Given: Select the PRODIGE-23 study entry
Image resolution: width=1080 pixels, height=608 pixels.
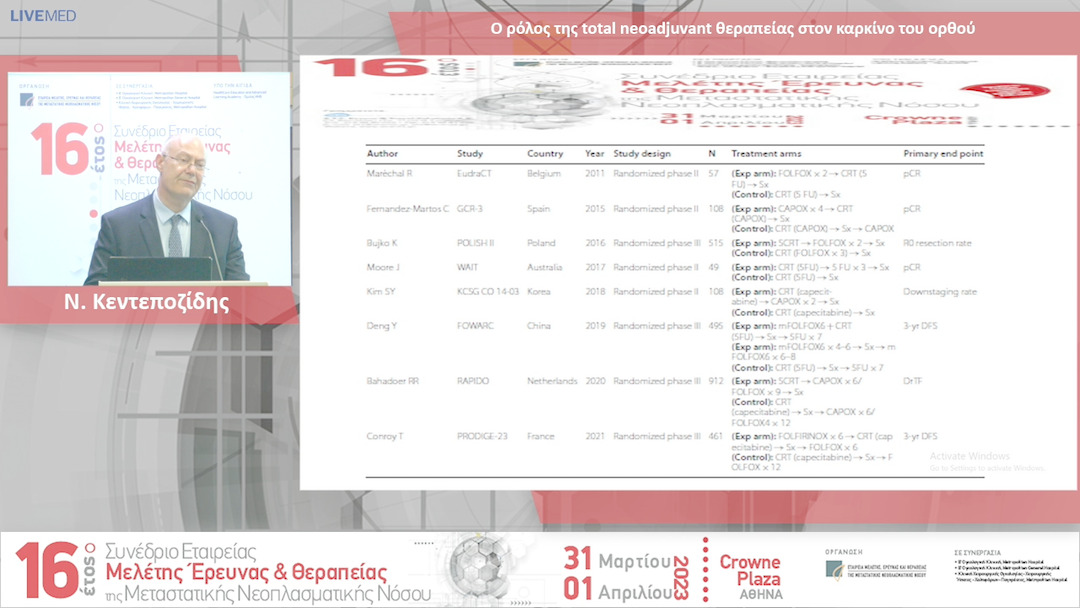Looking at the screenshot, I should pyautogui.click(x=484, y=436).
